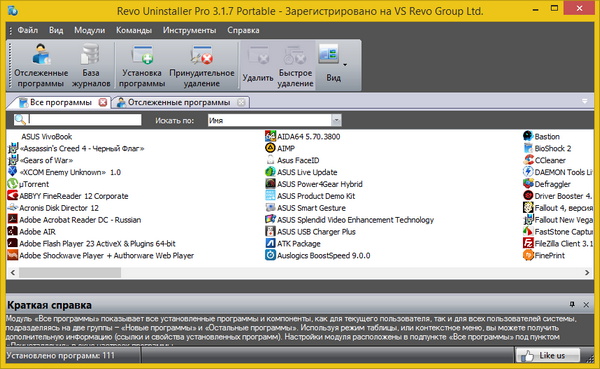600x369 pixels.
Task: Close the Все программы tab
Action: pos(103,102)
